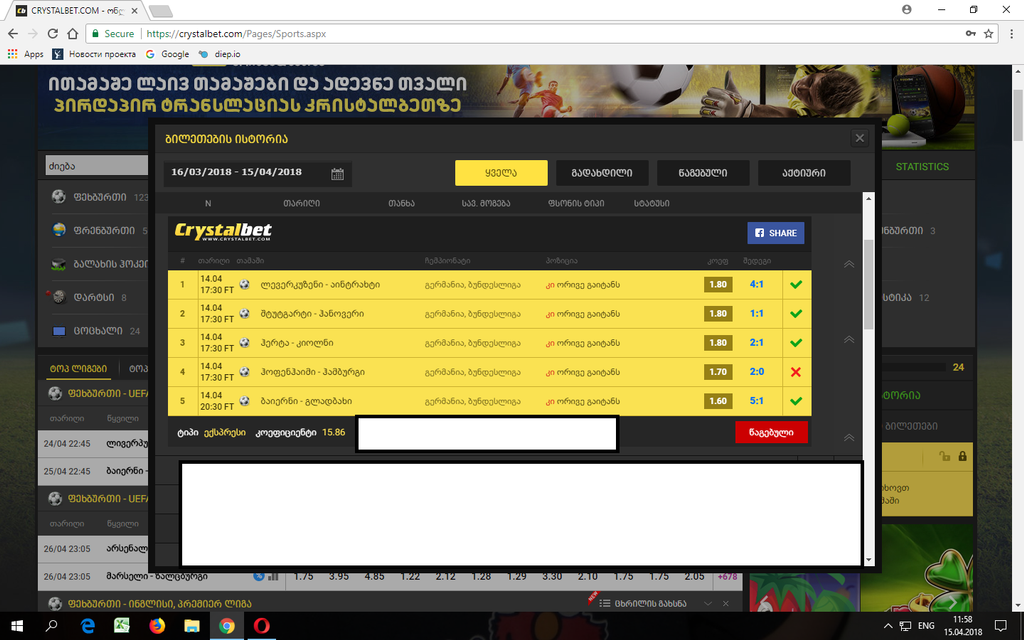Click the red X on the ჰოფენჰაიმი - ჰამბურგი row
This screenshot has height=640, width=1024.
tap(796, 372)
